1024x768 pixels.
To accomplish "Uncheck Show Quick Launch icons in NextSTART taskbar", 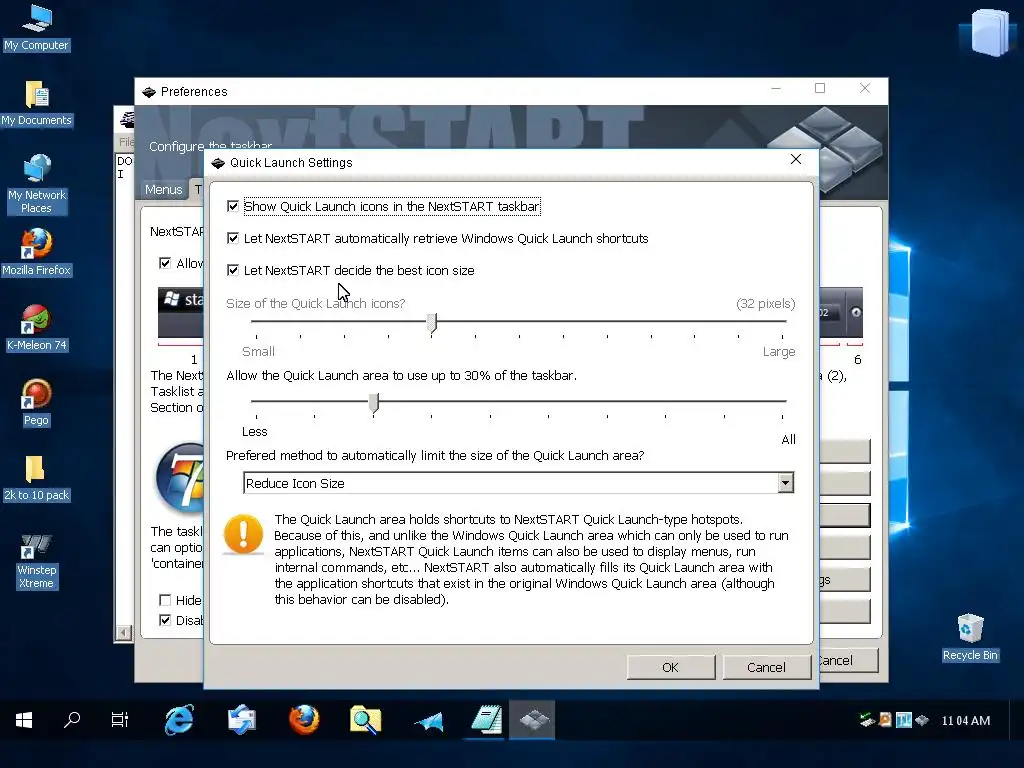I will [232, 206].
